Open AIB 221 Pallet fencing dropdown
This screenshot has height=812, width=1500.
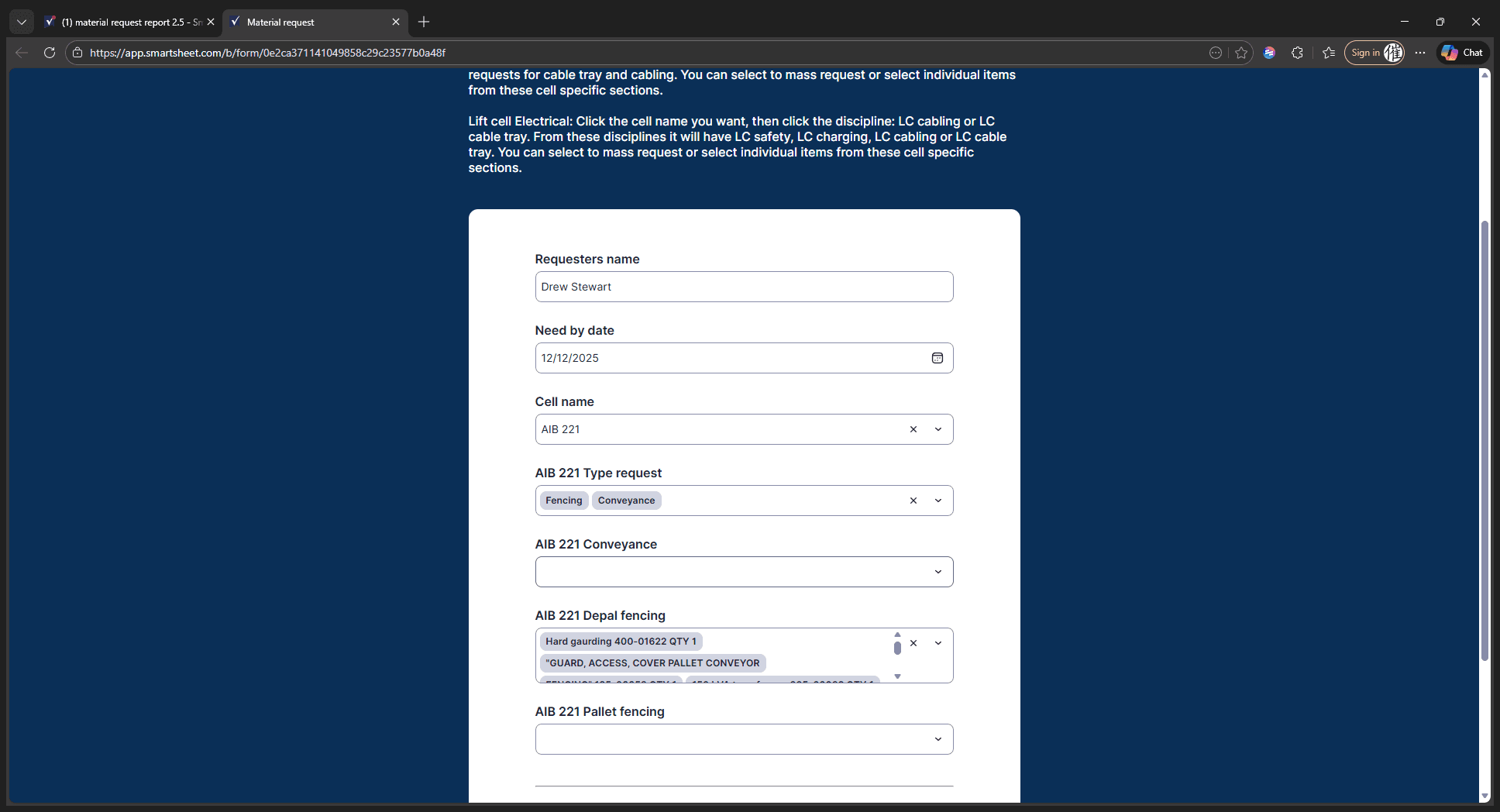pos(744,739)
